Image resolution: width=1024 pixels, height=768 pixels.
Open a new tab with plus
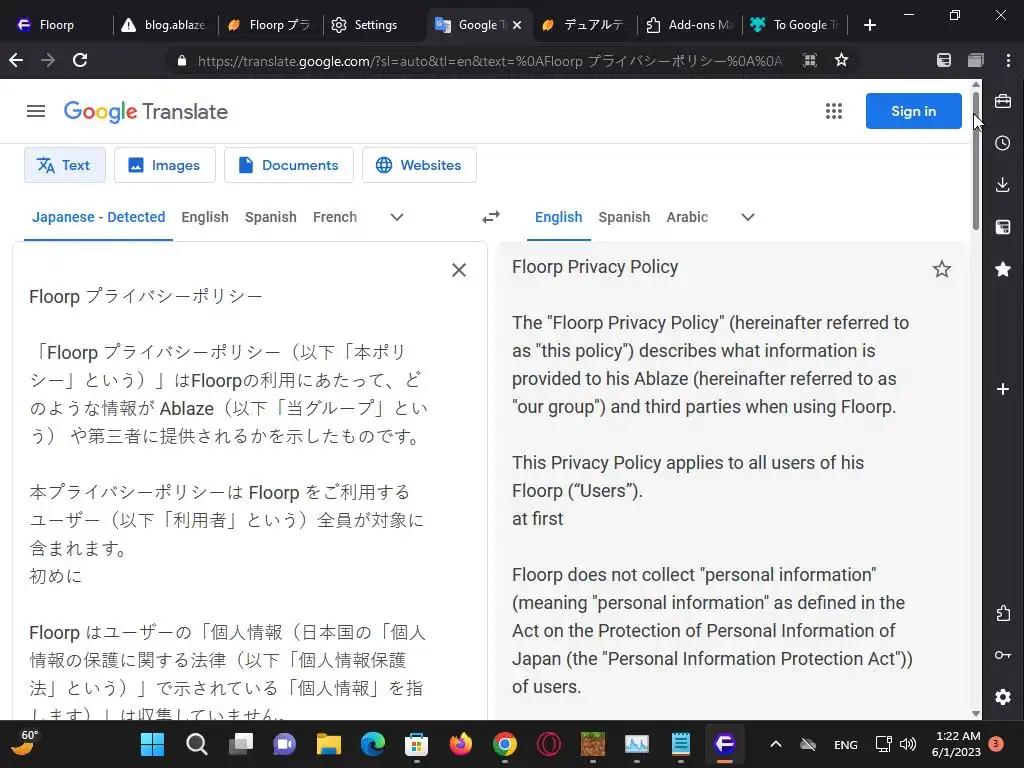(x=869, y=25)
